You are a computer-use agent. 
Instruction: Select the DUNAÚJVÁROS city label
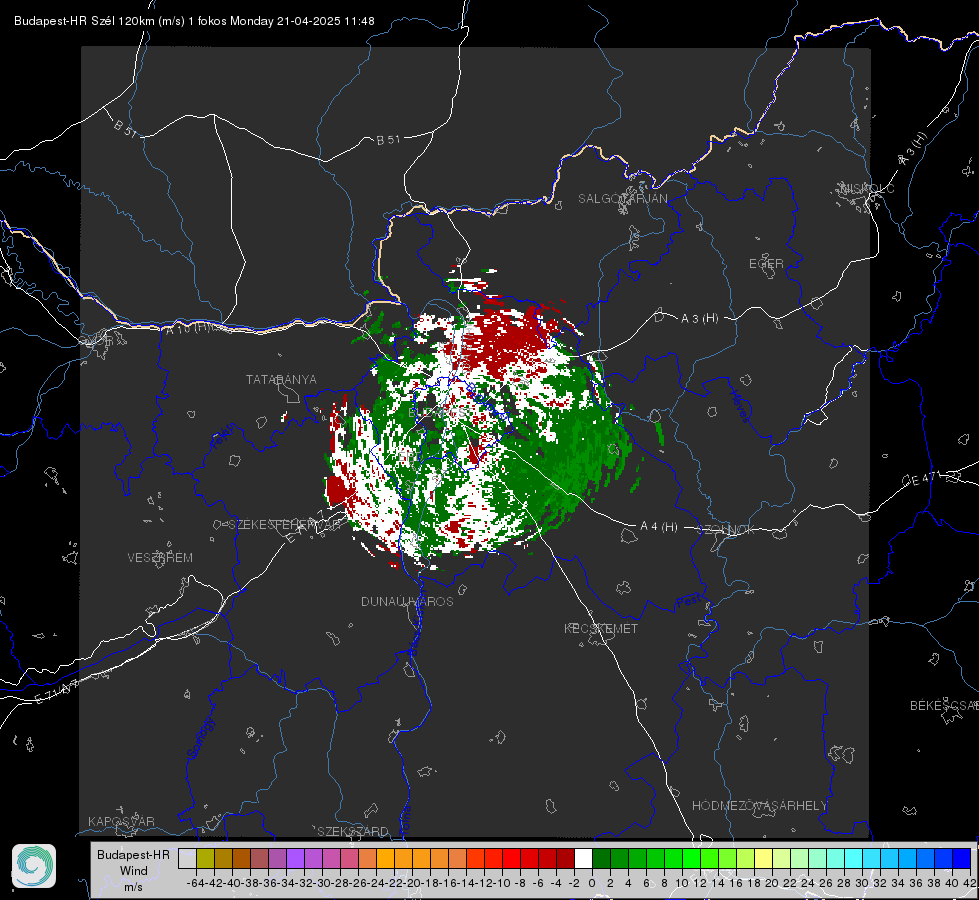(407, 601)
